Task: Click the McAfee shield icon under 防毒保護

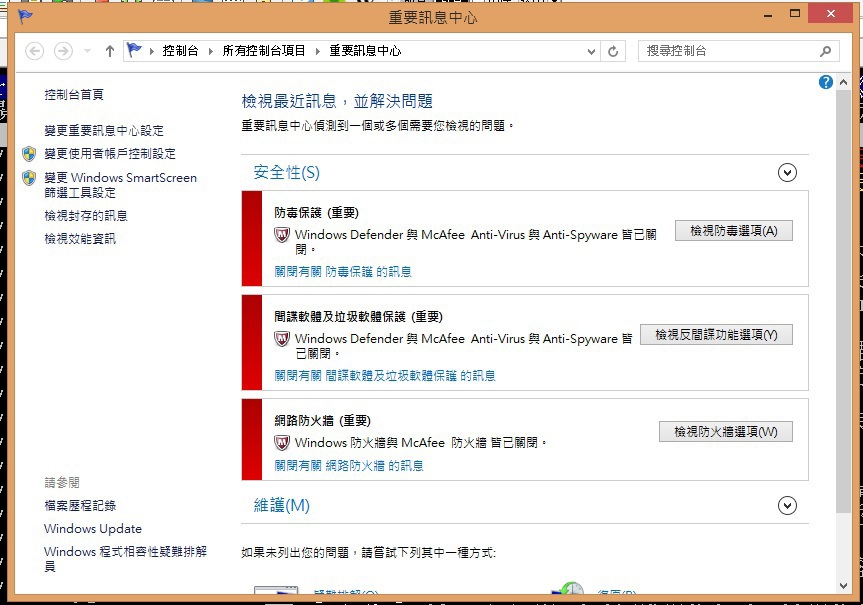Action: [282, 235]
